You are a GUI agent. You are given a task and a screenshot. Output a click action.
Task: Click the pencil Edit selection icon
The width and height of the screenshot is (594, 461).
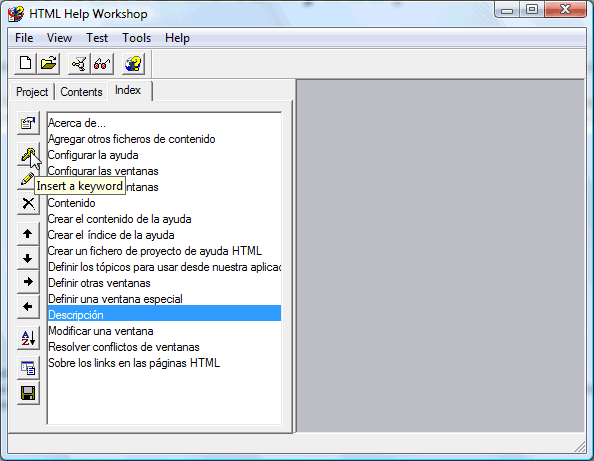pos(27,179)
